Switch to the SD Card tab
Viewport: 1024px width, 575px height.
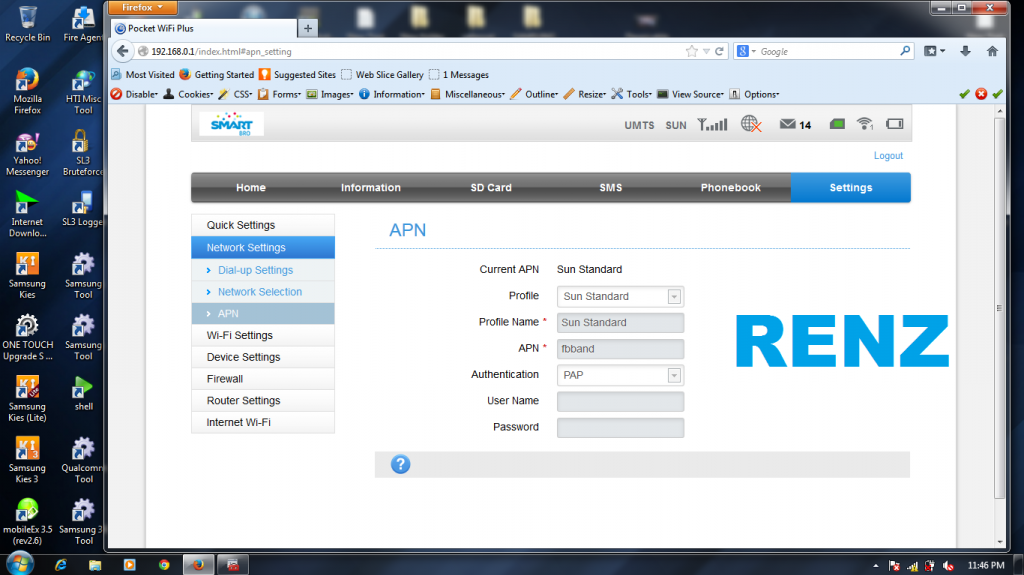[491, 188]
